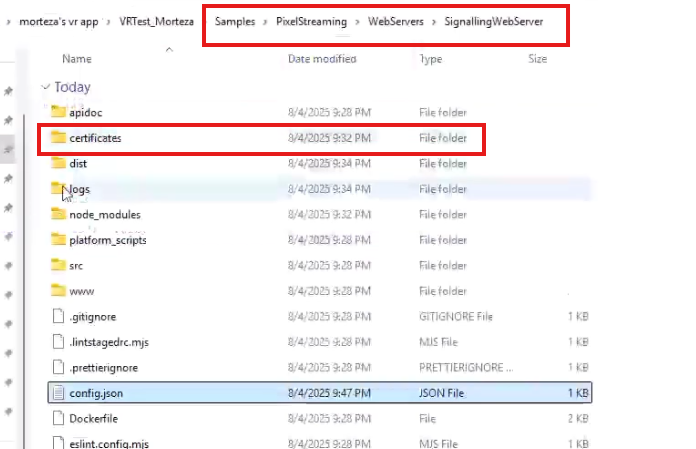Select the .gitignore file name

(91, 316)
